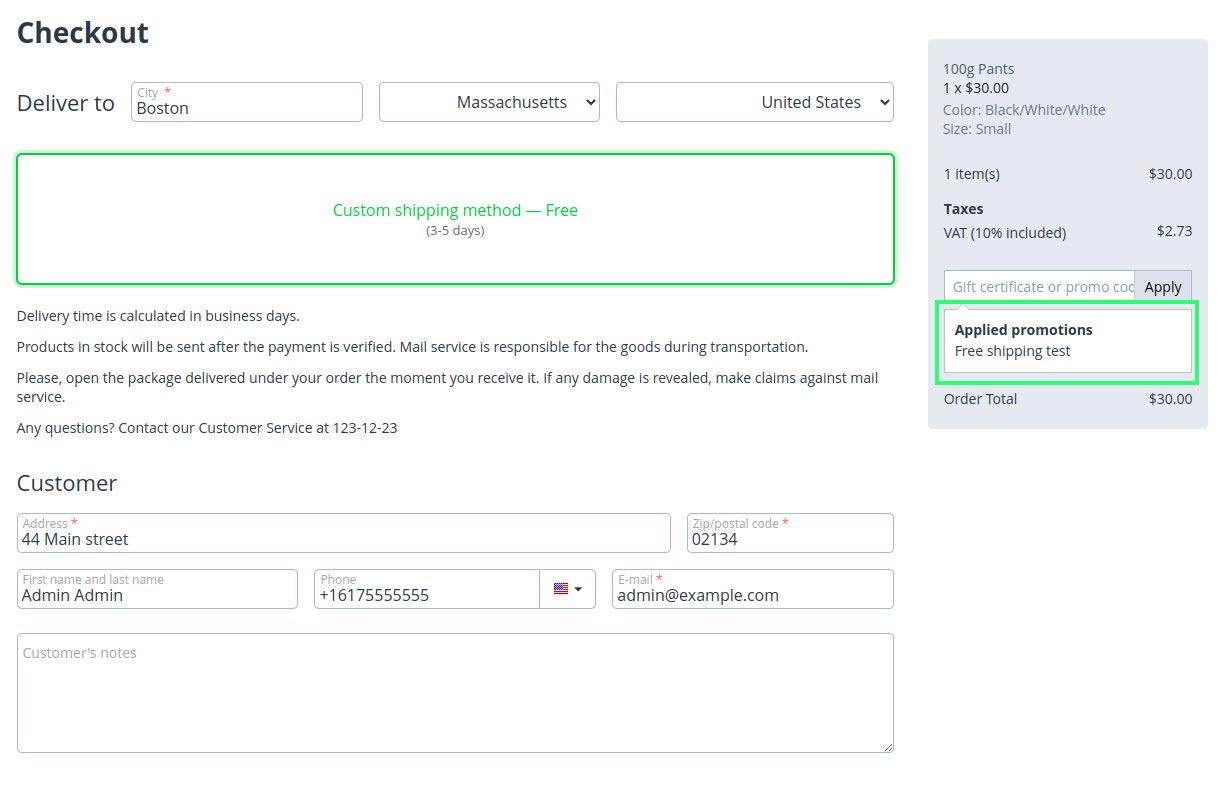Screen dimensions: 1227x785
Task: Click the "1 item(s)" summary label
Action: tap(972, 174)
